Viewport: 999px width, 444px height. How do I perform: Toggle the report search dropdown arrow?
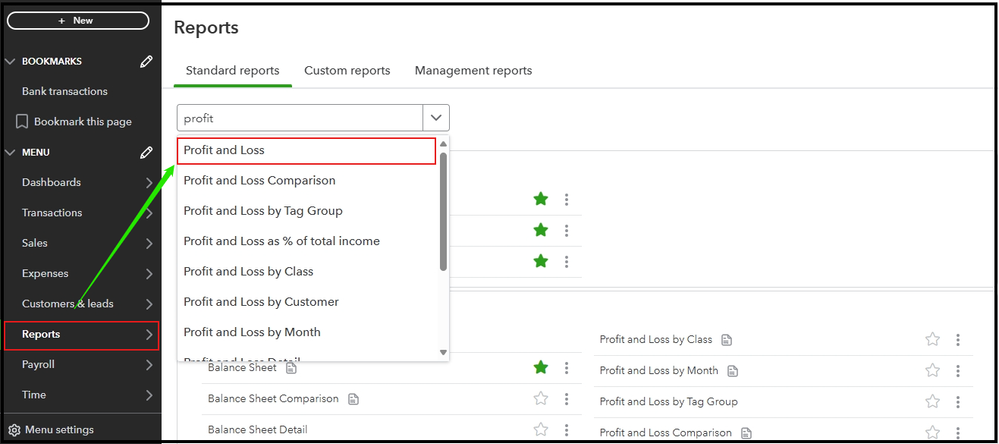pyautogui.click(x=436, y=118)
